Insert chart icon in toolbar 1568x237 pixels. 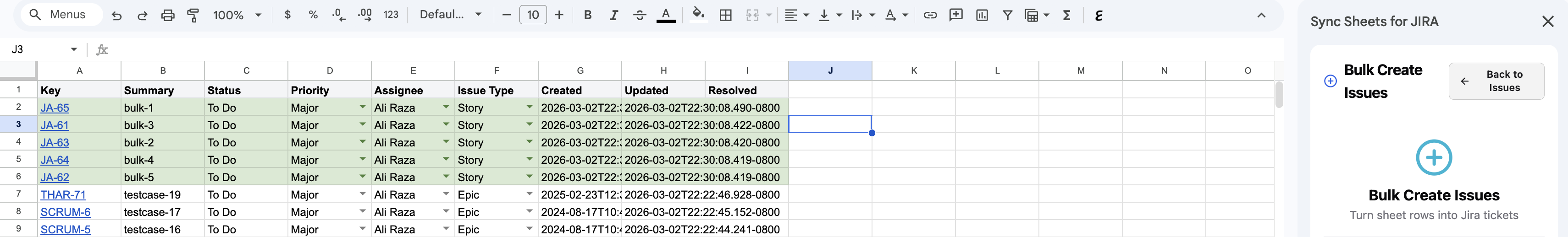(981, 15)
